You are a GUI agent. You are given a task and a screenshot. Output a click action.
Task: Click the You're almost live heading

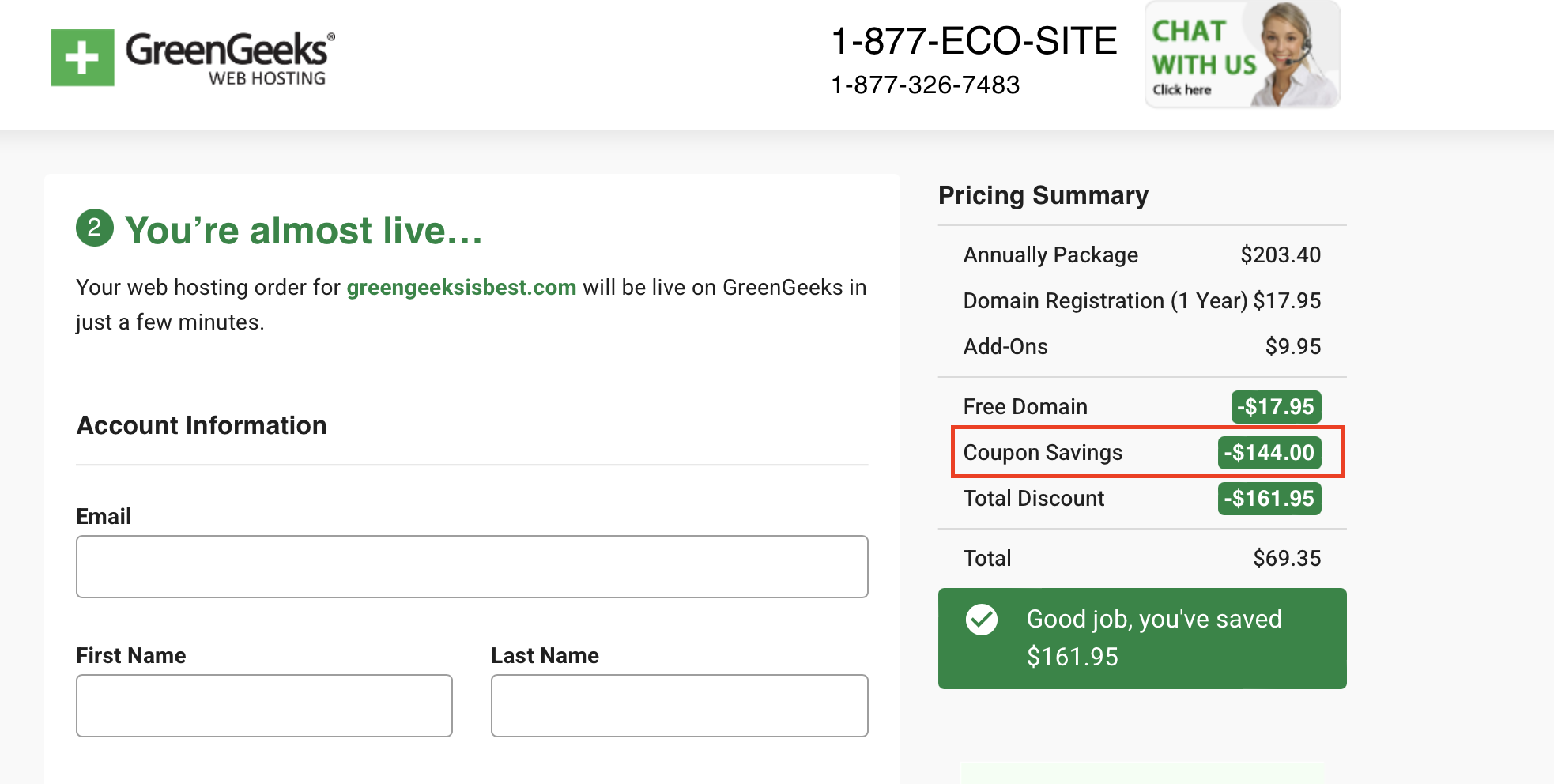[304, 230]
